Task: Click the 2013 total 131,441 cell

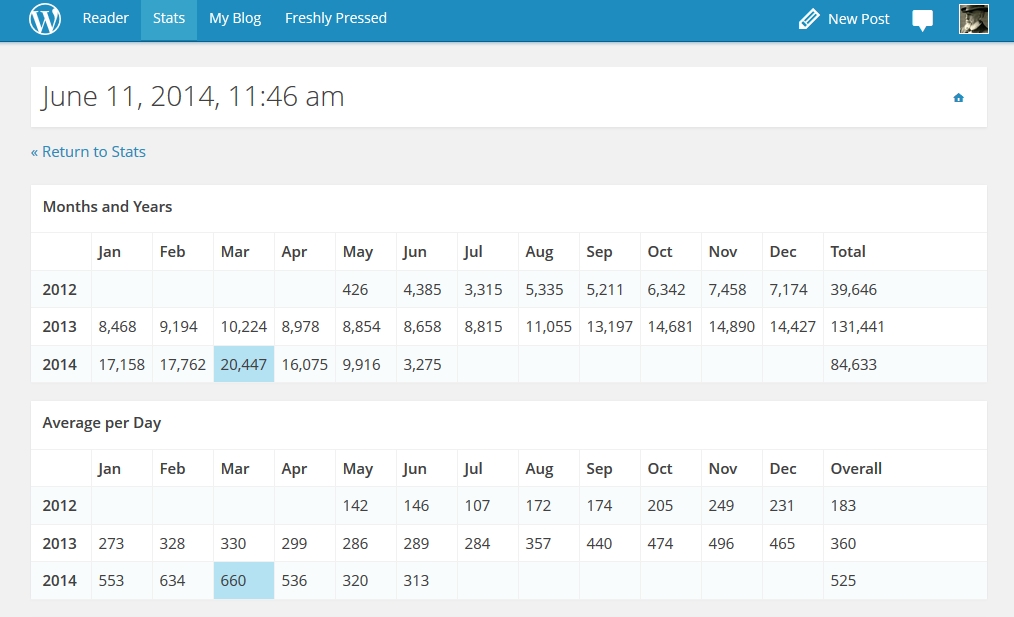Action: pyautogui.click(x=857, y=327)
